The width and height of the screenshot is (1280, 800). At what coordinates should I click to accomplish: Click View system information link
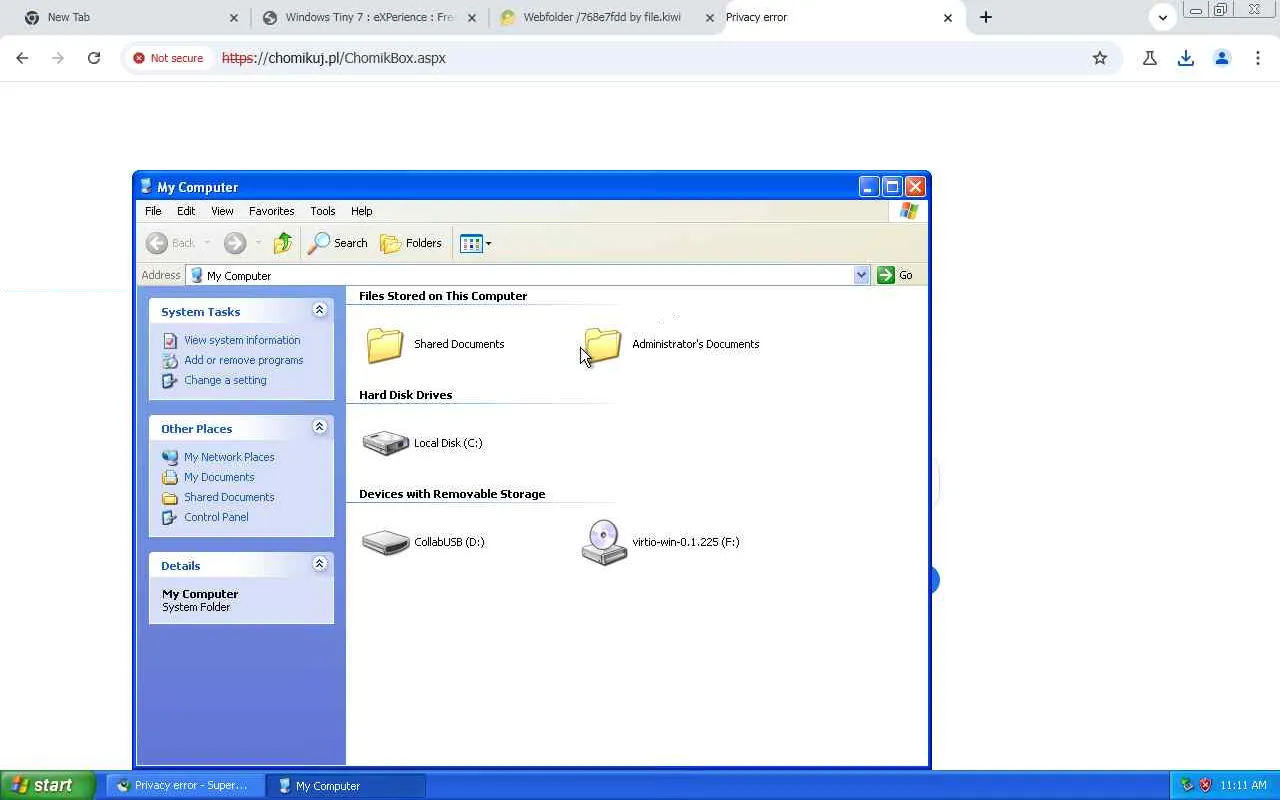(x=242, y=340)
